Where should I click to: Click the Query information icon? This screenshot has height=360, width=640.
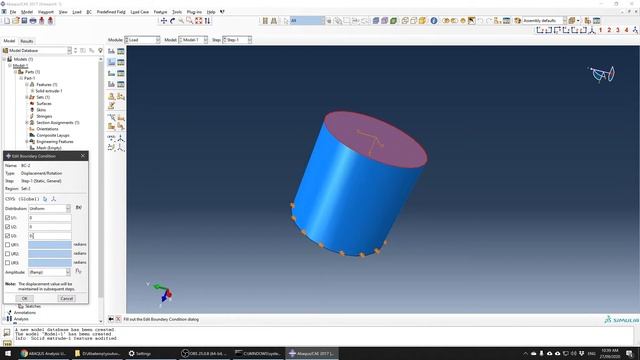pyautogui.click(x=433, y=20)
